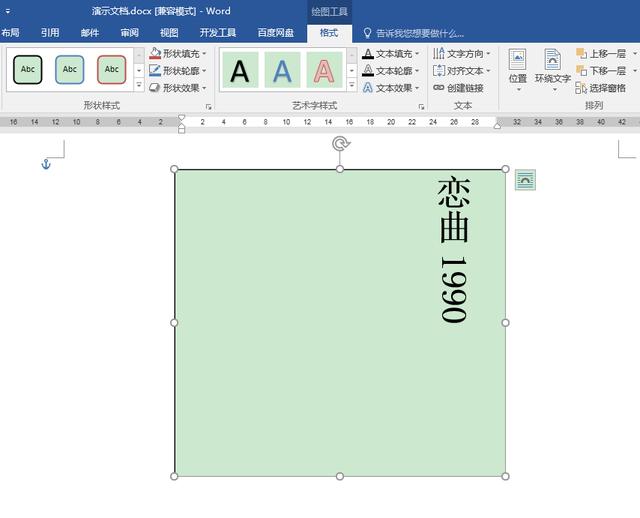The width and height of the screenshot is (640, 518).
Task: Switch to the Layout (布局) tab
Action: coord(10,33)
